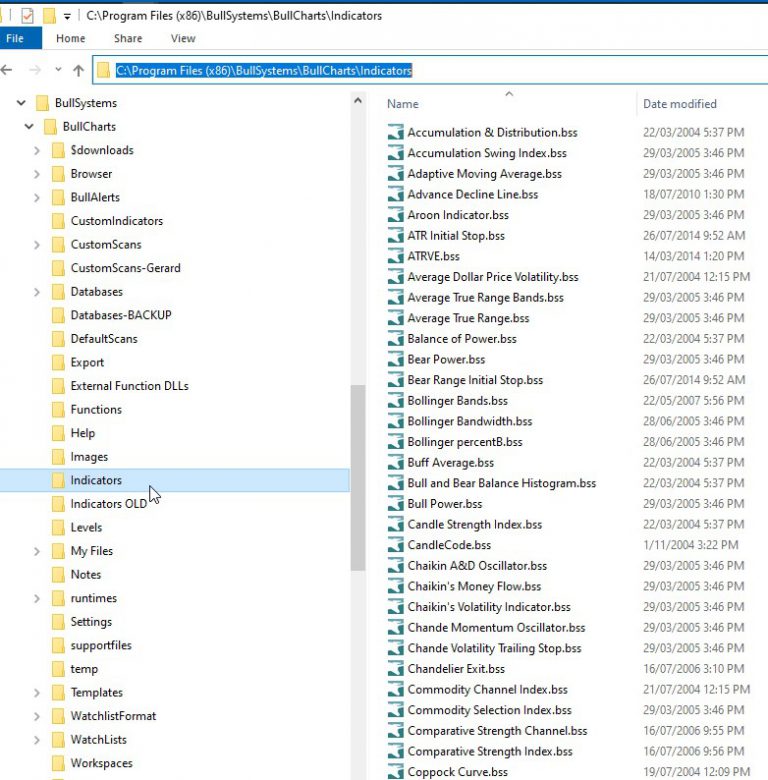The height and width of the screenshot is (780, 768).
Task: Click Buff Average.bss file icon
Action: click(x=395, y=463)
